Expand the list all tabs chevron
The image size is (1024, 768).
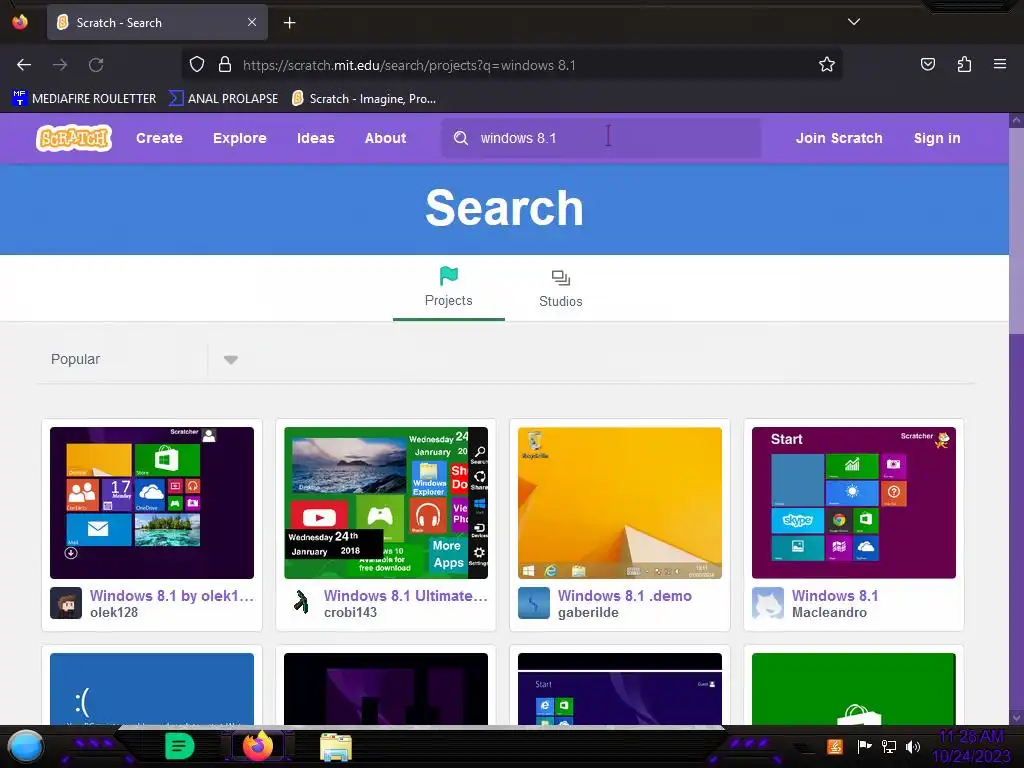pos(854,22)
